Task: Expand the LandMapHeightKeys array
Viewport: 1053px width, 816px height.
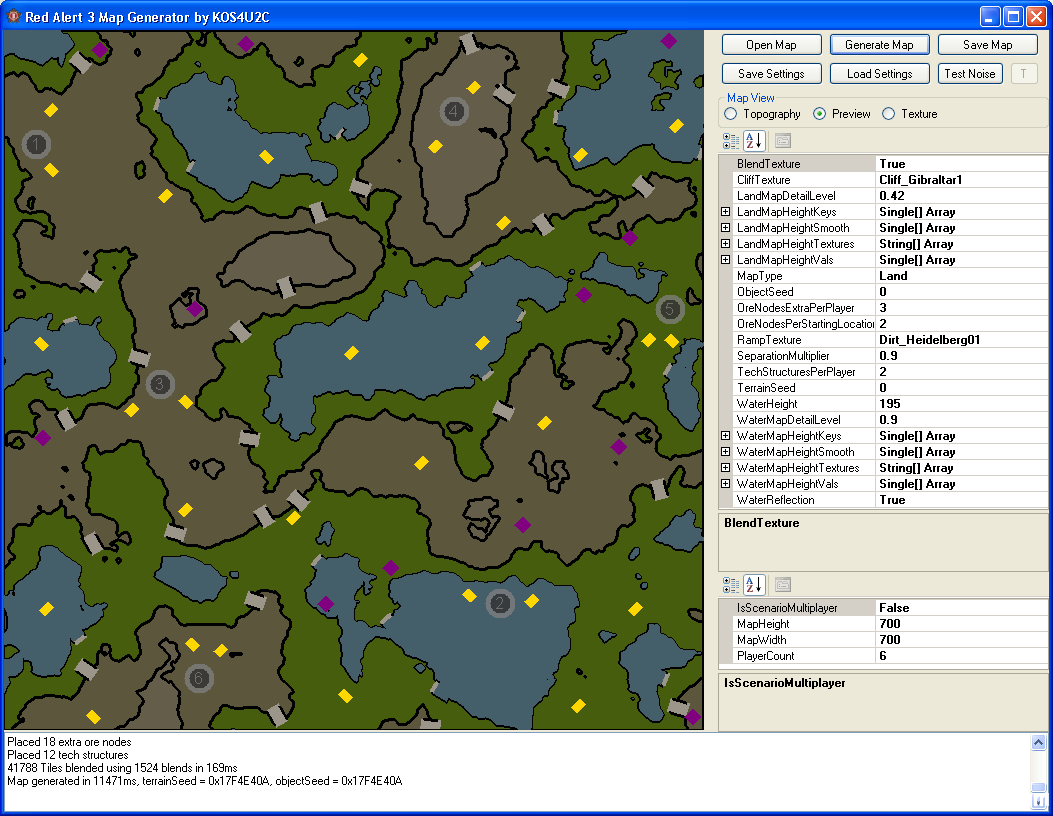Action: coord(725,212)
